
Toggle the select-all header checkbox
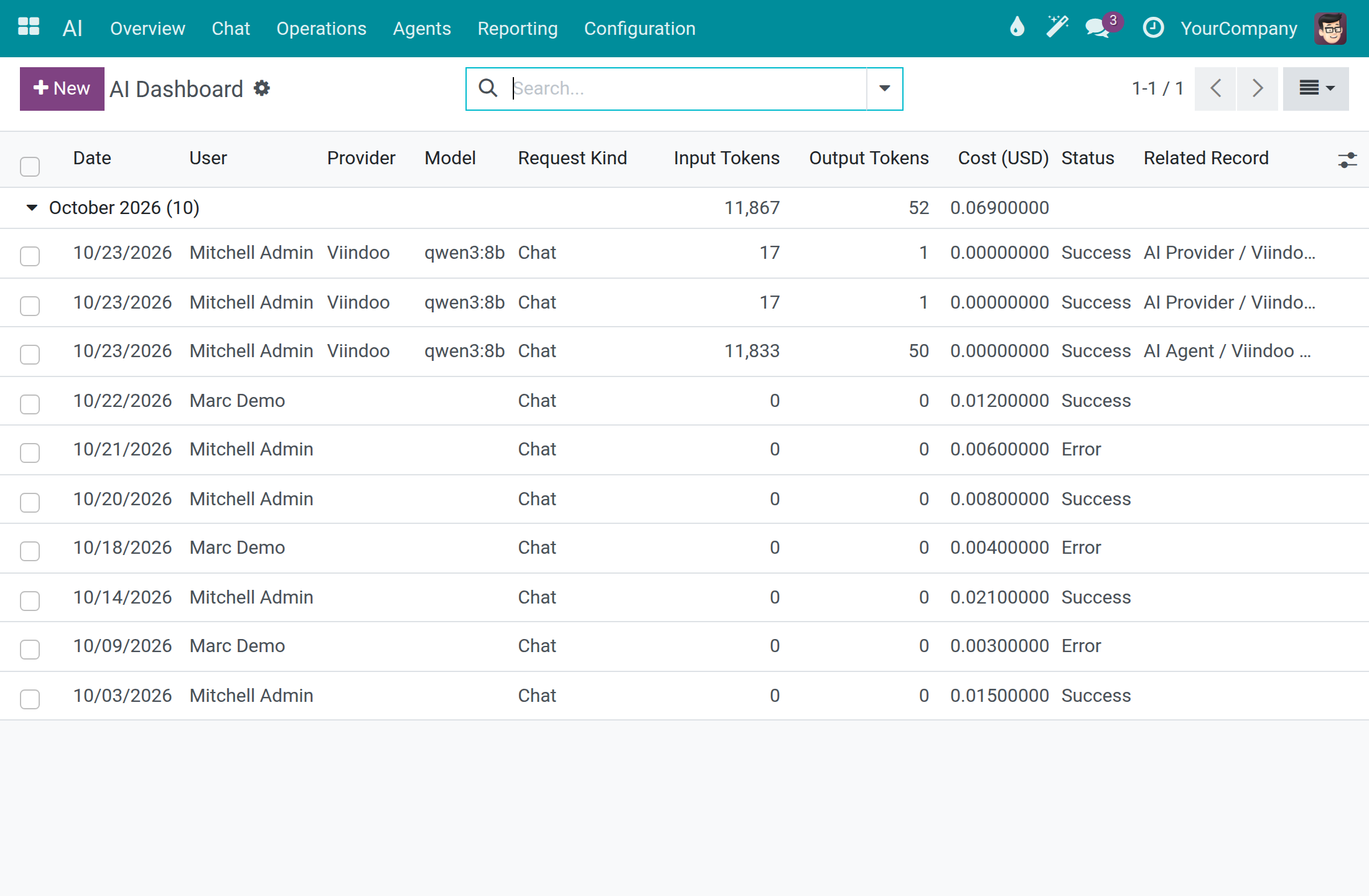pos(30,166)
